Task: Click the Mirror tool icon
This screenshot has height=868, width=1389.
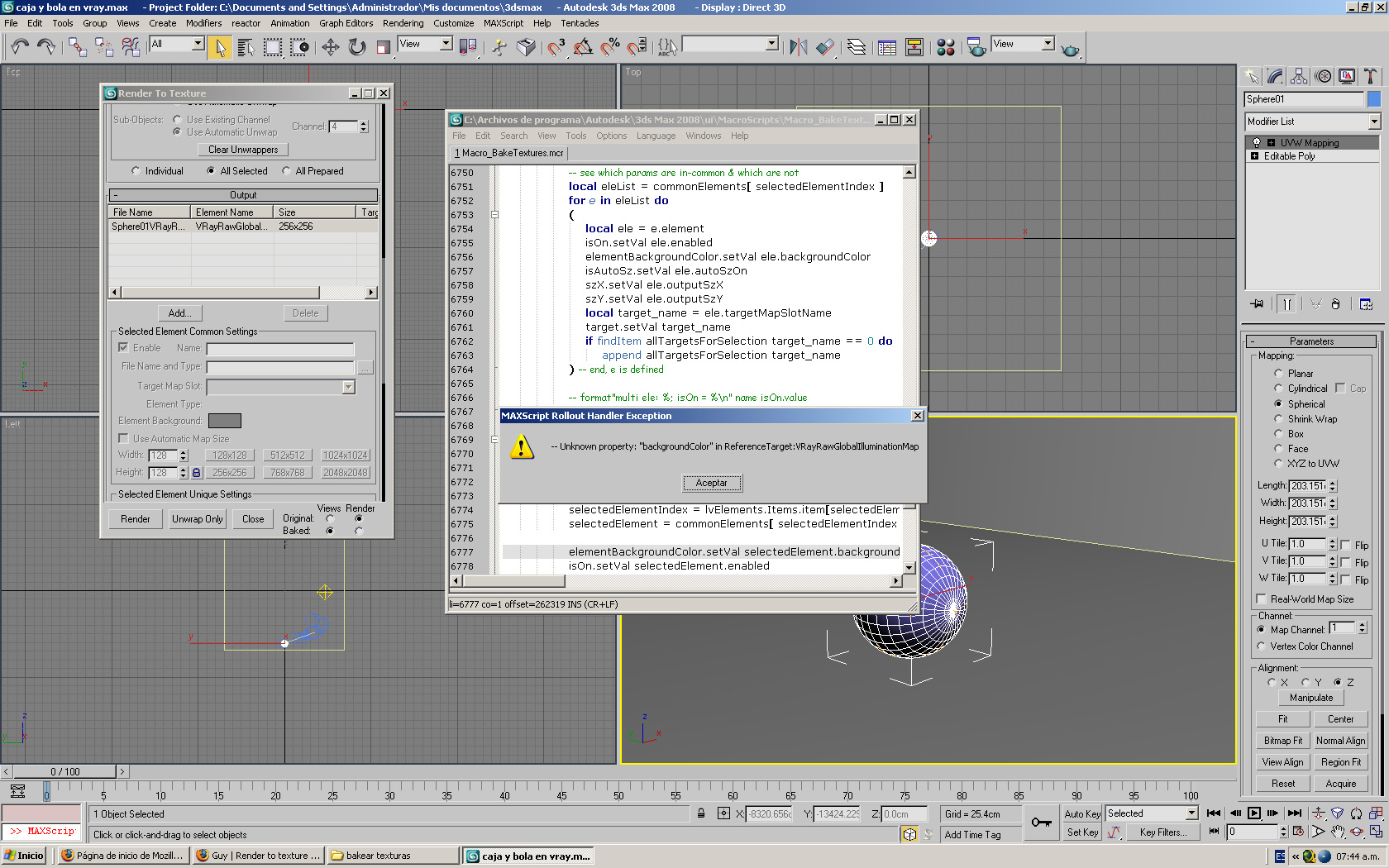Action: tap(798, 47)
